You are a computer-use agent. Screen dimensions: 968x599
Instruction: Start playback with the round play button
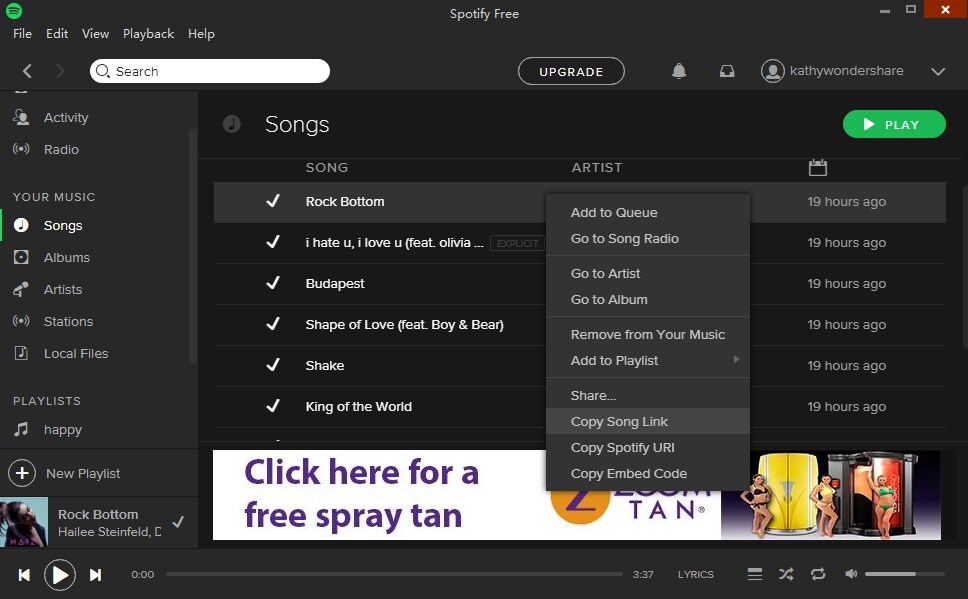pyautogui.click(x=60, y=575)
